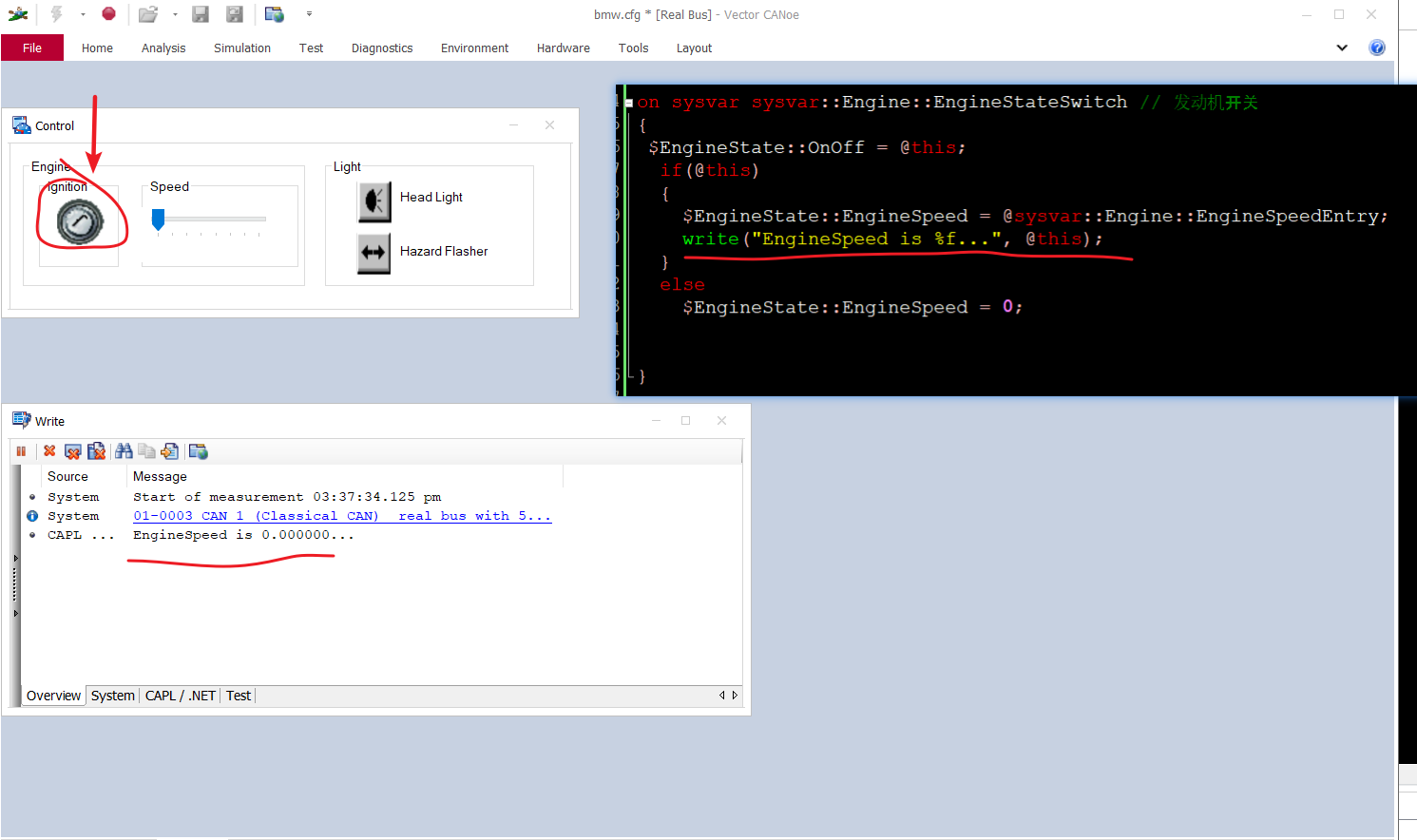The height and width of the screenshot is (840, 1417).
Task: Click the save configuration disk icon
Action: pyautogui.click(x=201, y=14)
